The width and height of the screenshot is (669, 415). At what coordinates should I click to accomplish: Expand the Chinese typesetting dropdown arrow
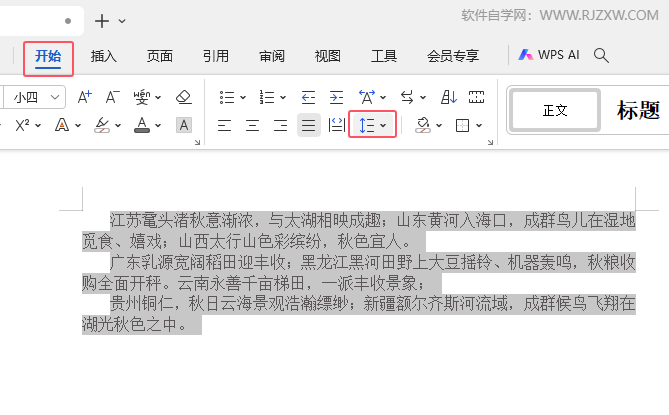383,98
